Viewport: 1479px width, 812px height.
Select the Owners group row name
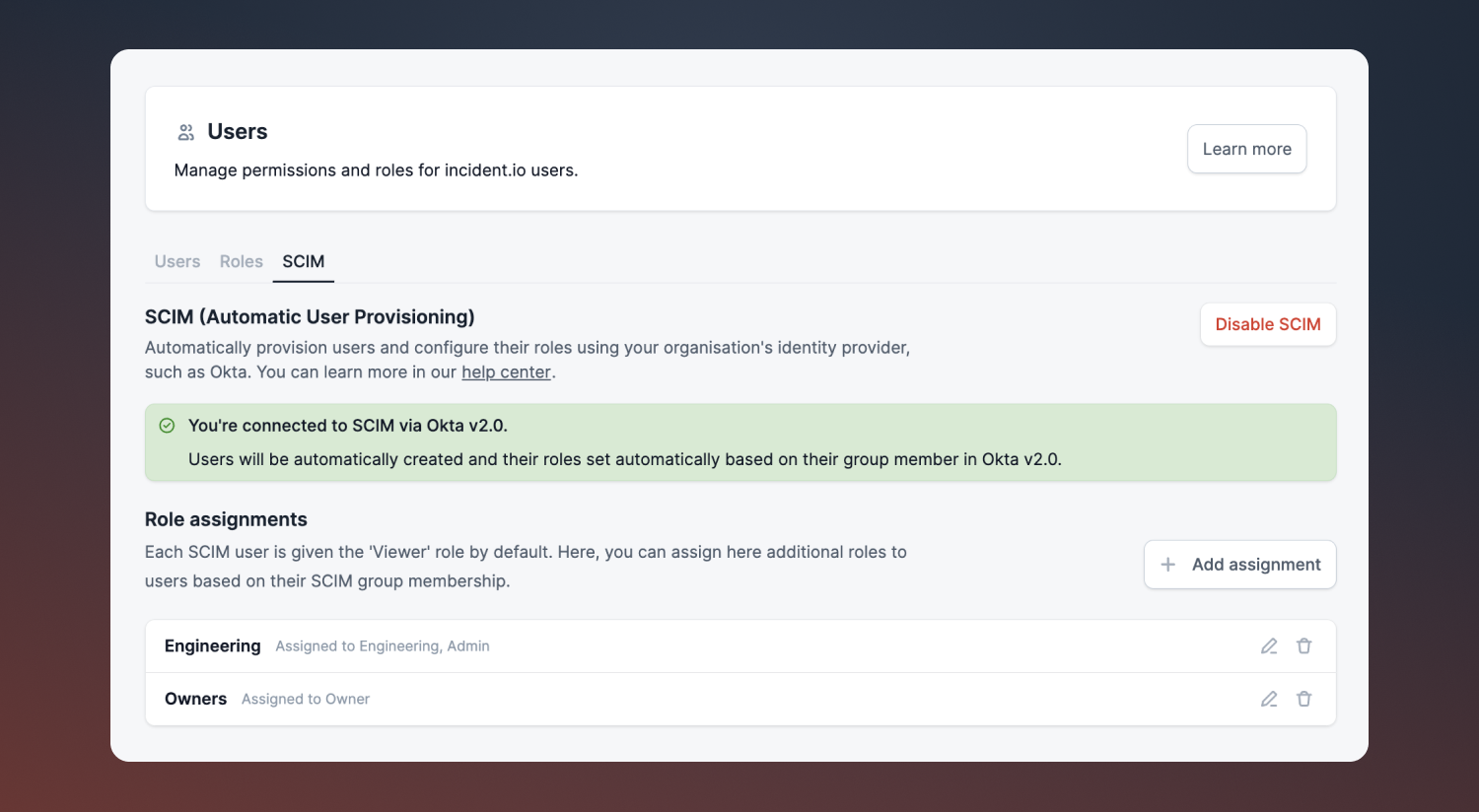pos(195,699)
